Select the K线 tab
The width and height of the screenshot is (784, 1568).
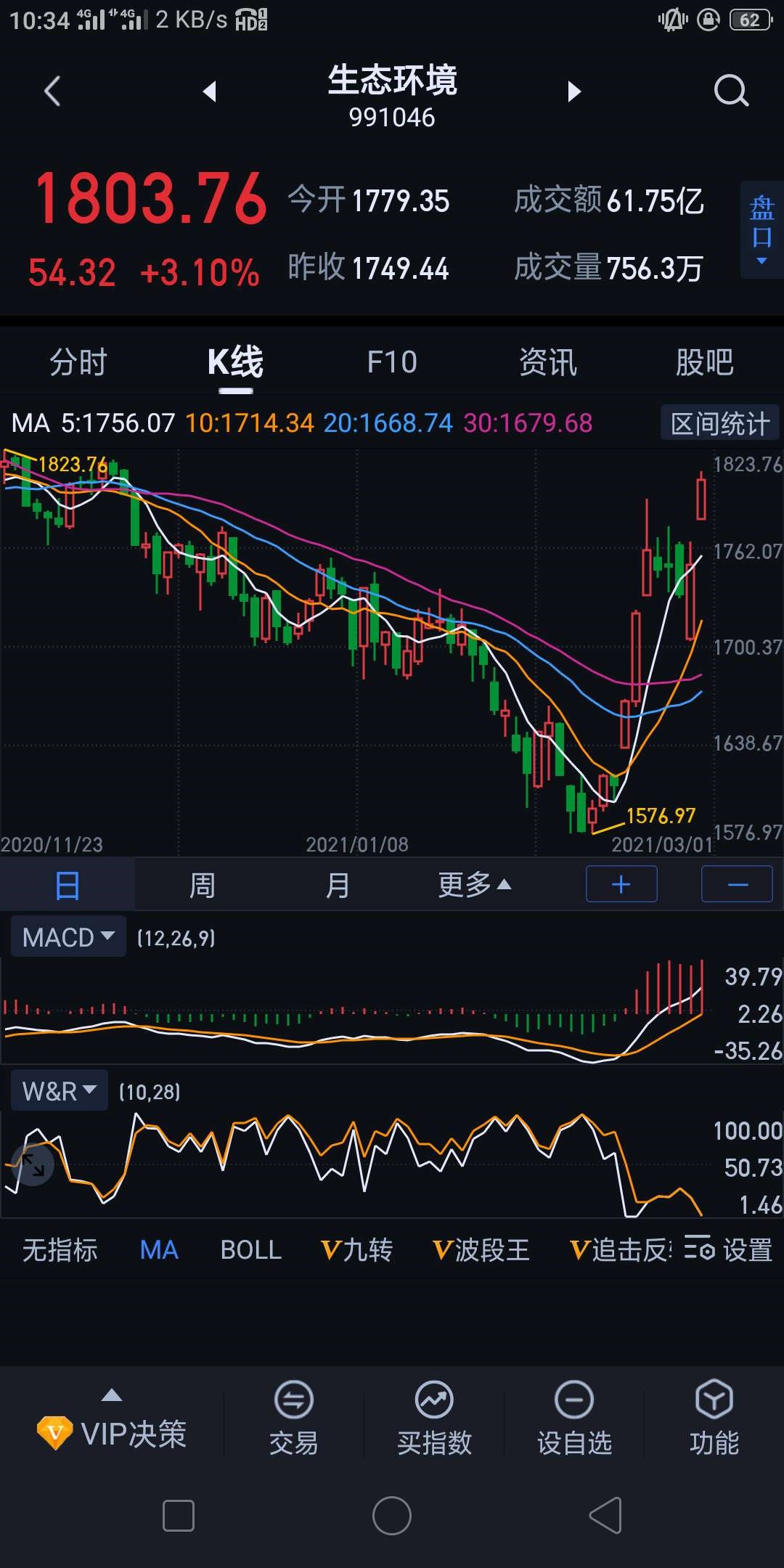pyautogui.click(x=235, y=362)
